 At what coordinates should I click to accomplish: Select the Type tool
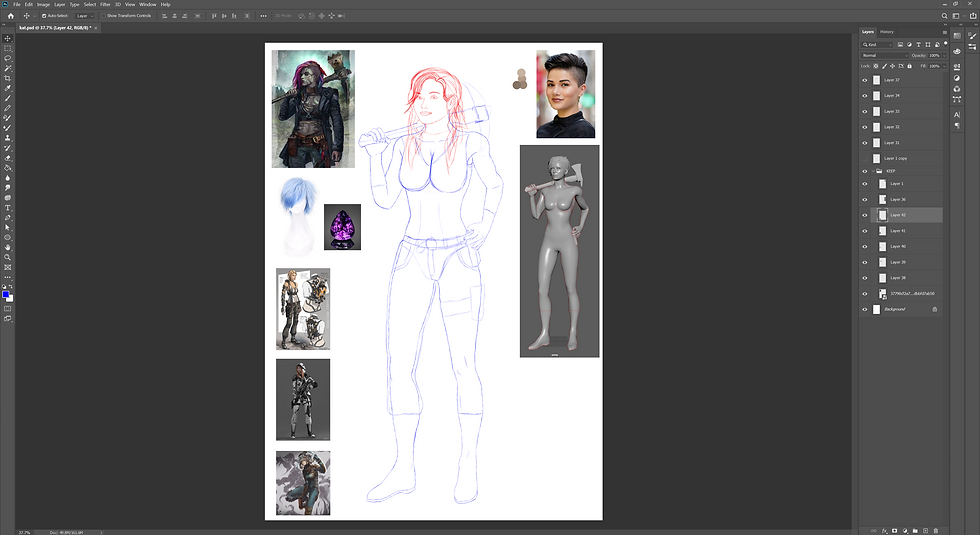[x=8, y=208]
